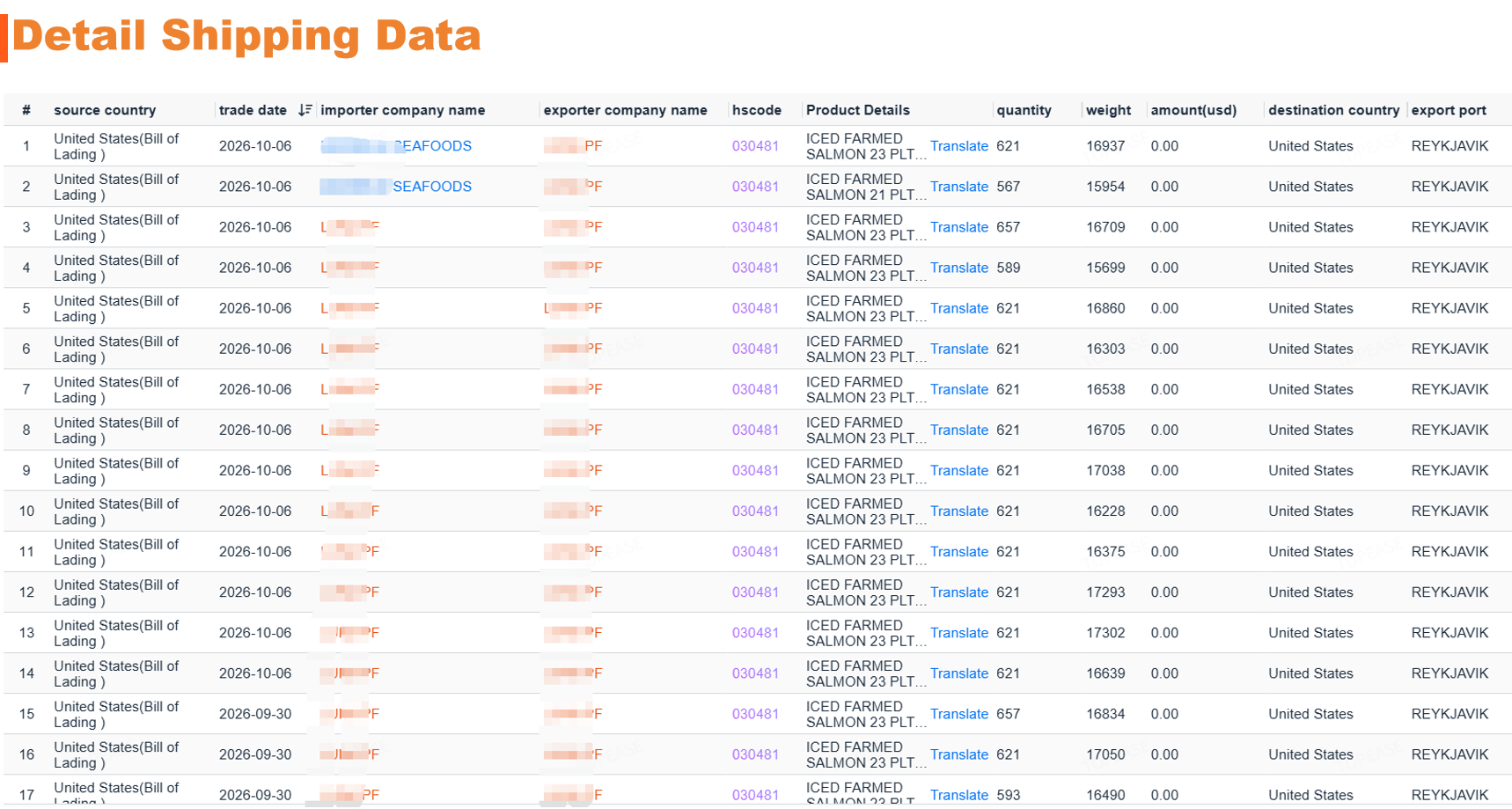
Task: Click trade date 2026-10-06 in row 7
Action: coord(255,389)
